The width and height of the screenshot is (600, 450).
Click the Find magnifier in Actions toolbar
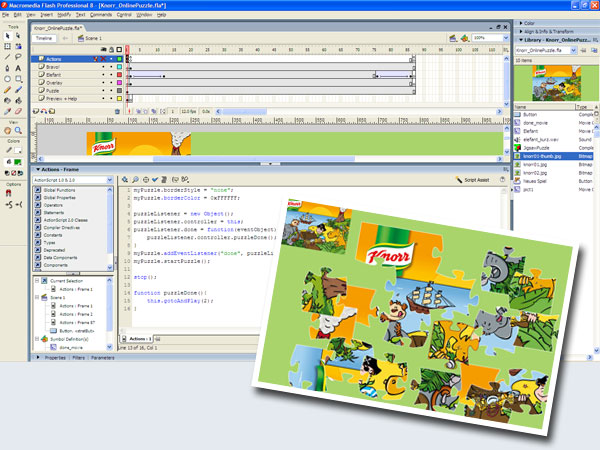135,179
